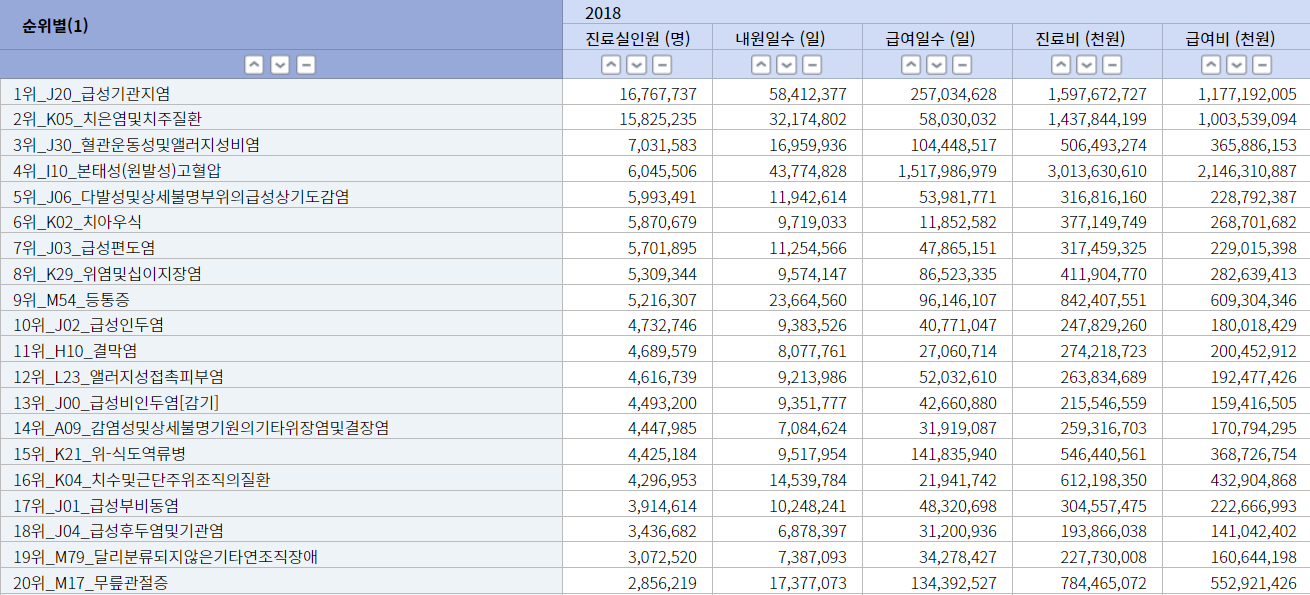
Task: Sort 급여일수 (일) column descending
Action: [x=937, y=65]
